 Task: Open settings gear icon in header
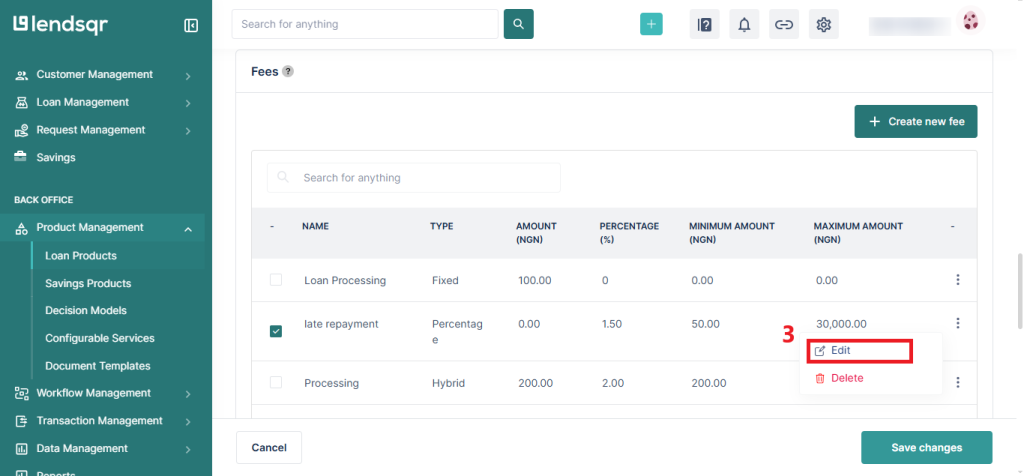tap(824, 25)
